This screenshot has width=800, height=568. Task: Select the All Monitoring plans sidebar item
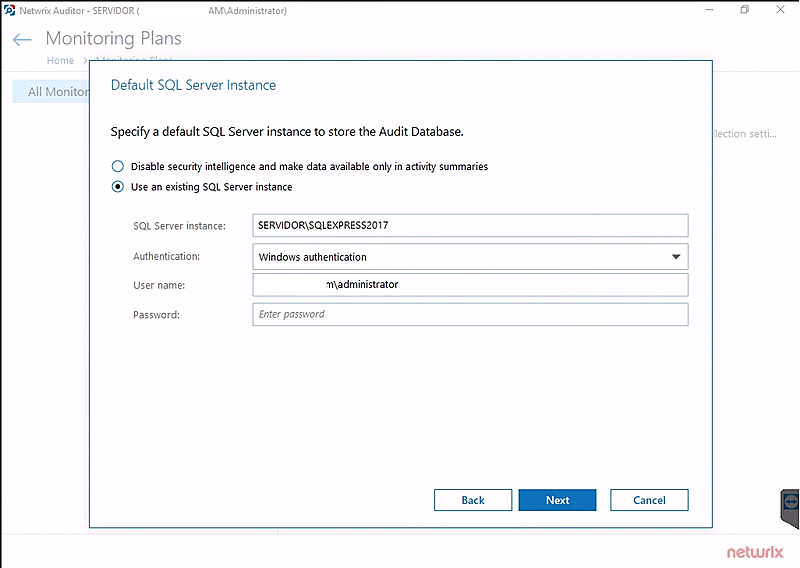pyautogui.click(x=52, y=92)
